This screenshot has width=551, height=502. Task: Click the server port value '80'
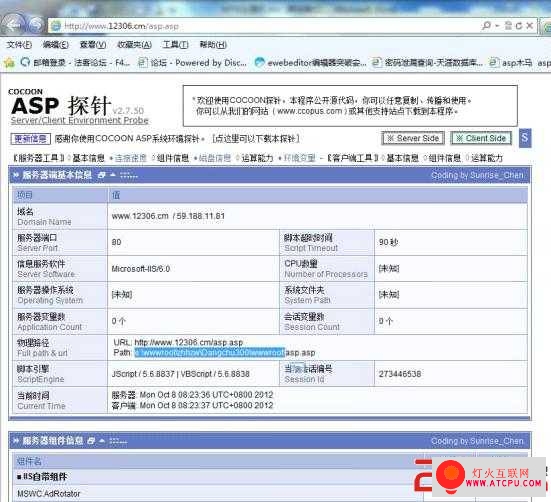point(116,242)
